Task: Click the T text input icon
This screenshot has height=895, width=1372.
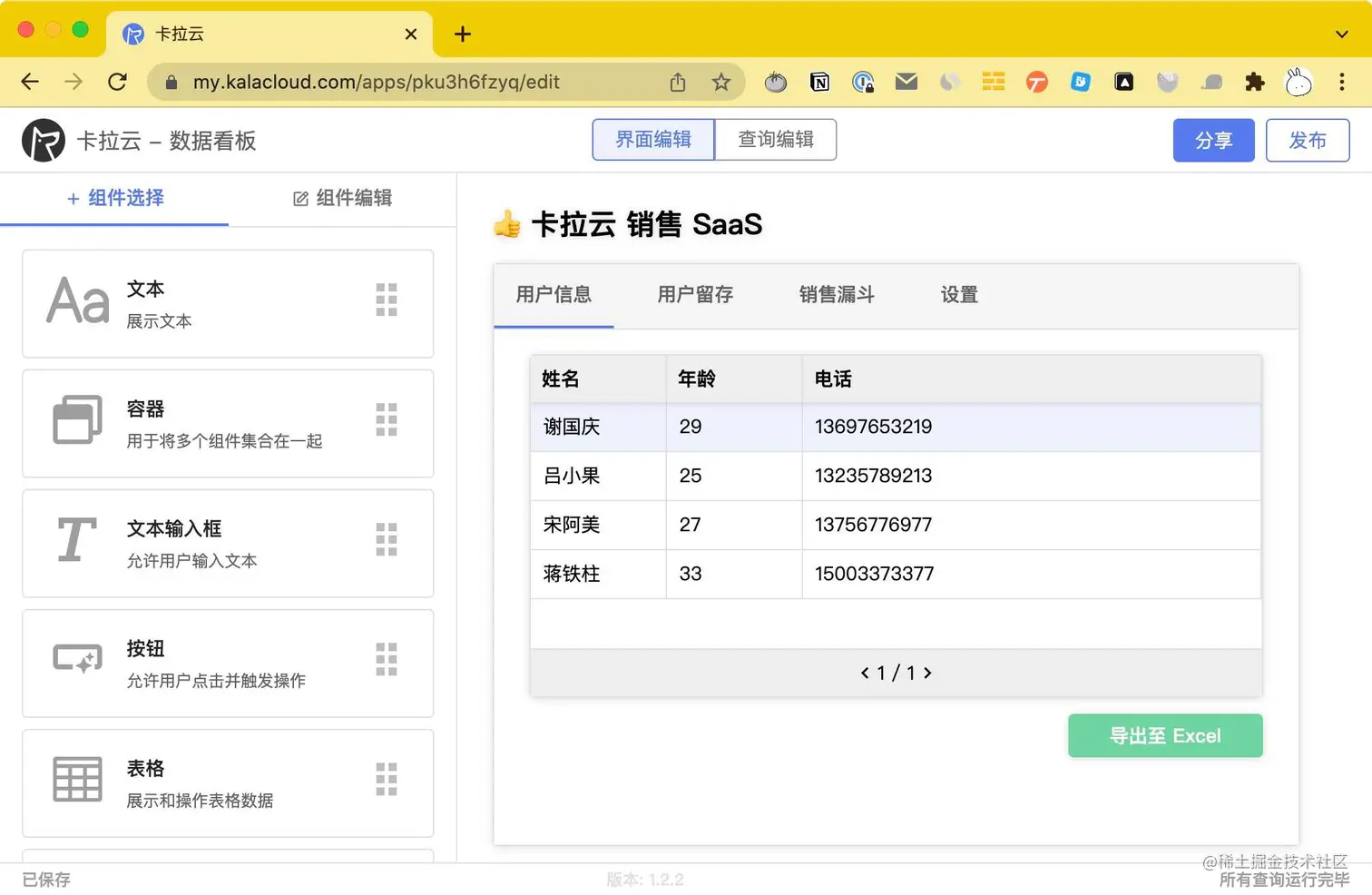Action: [77, 539]
